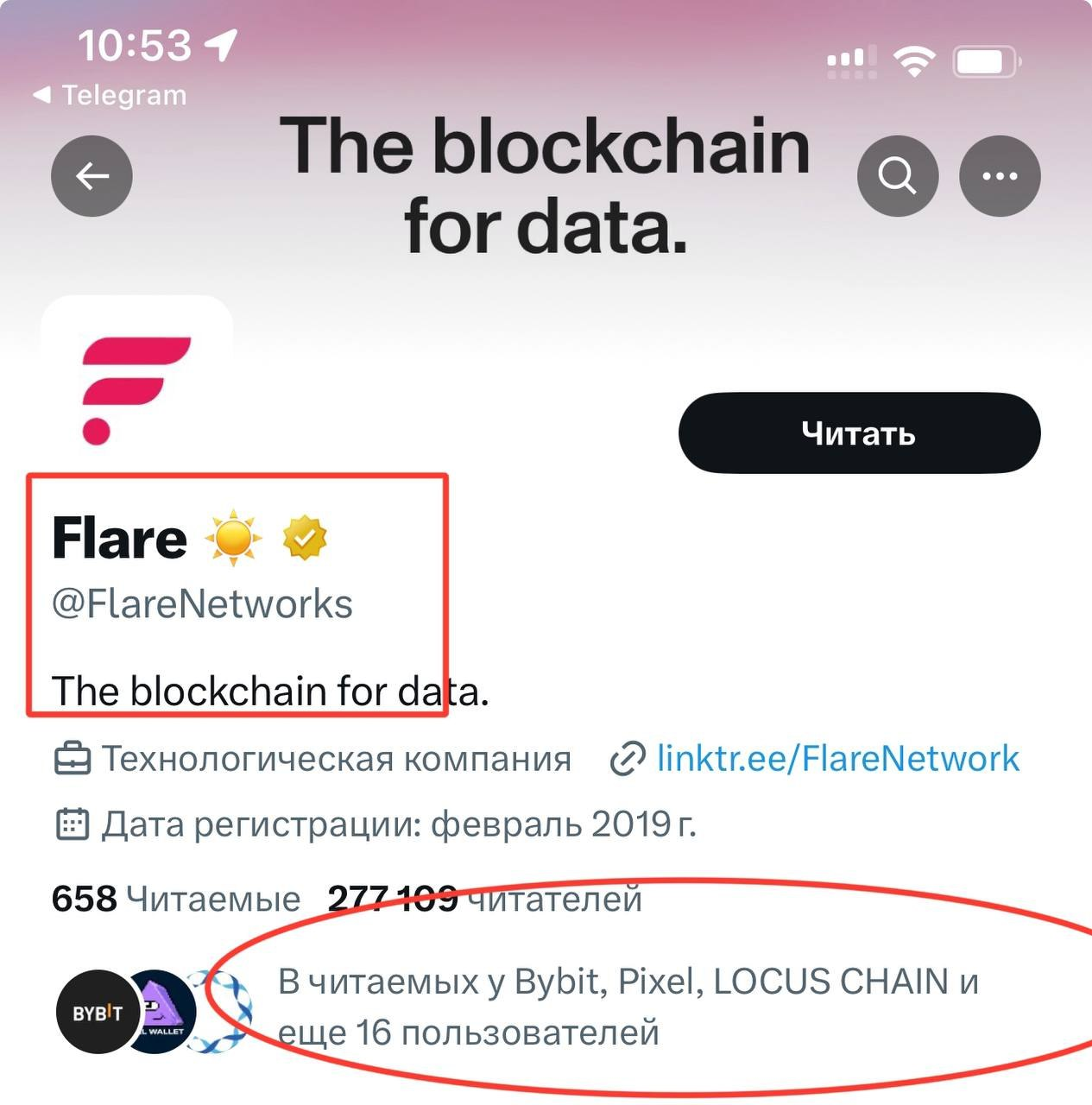
Task: Tap the Bybit follower avatar
Action: (97, 1012)
